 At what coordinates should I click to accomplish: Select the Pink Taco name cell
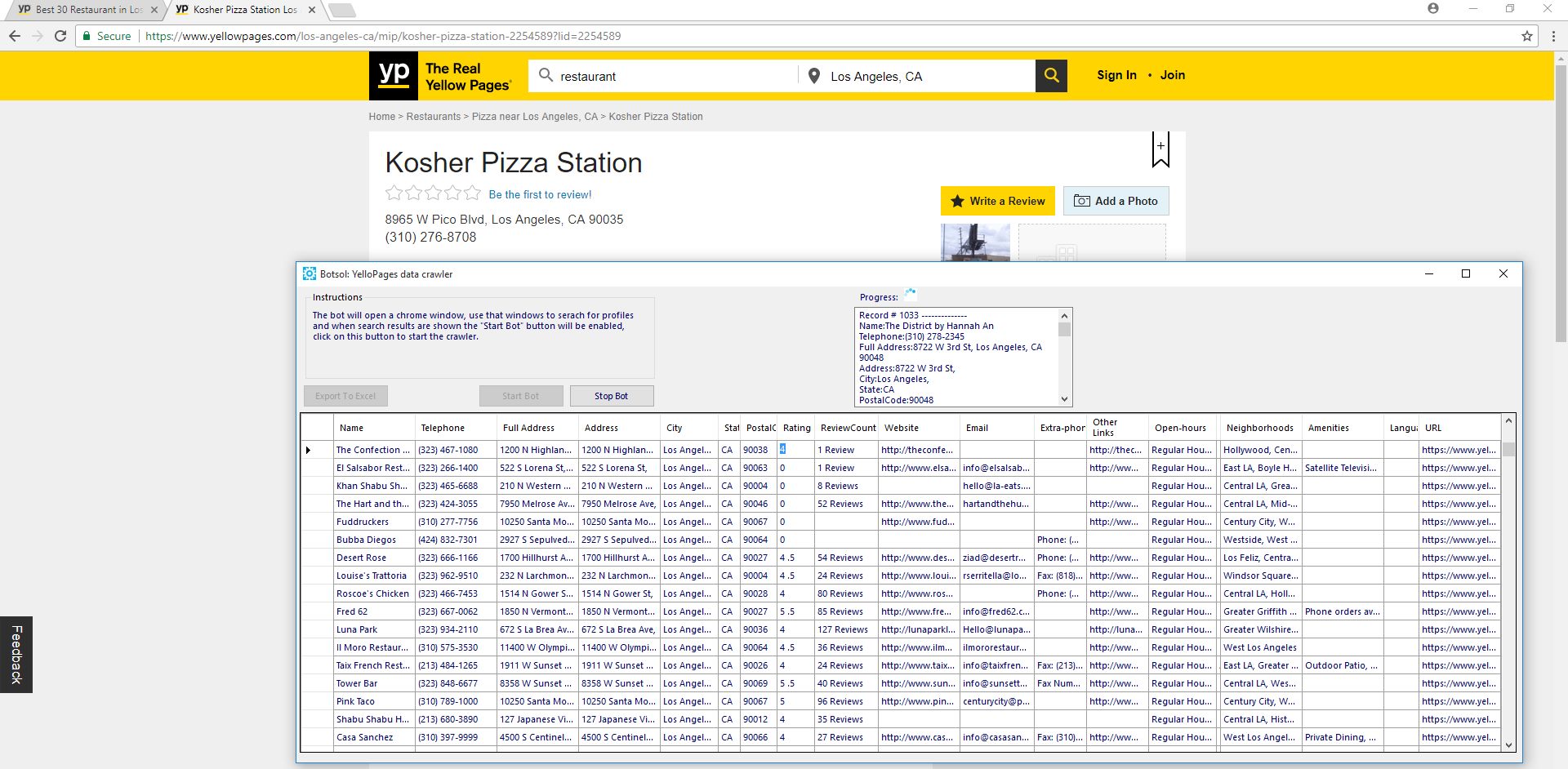pos(374,701)
